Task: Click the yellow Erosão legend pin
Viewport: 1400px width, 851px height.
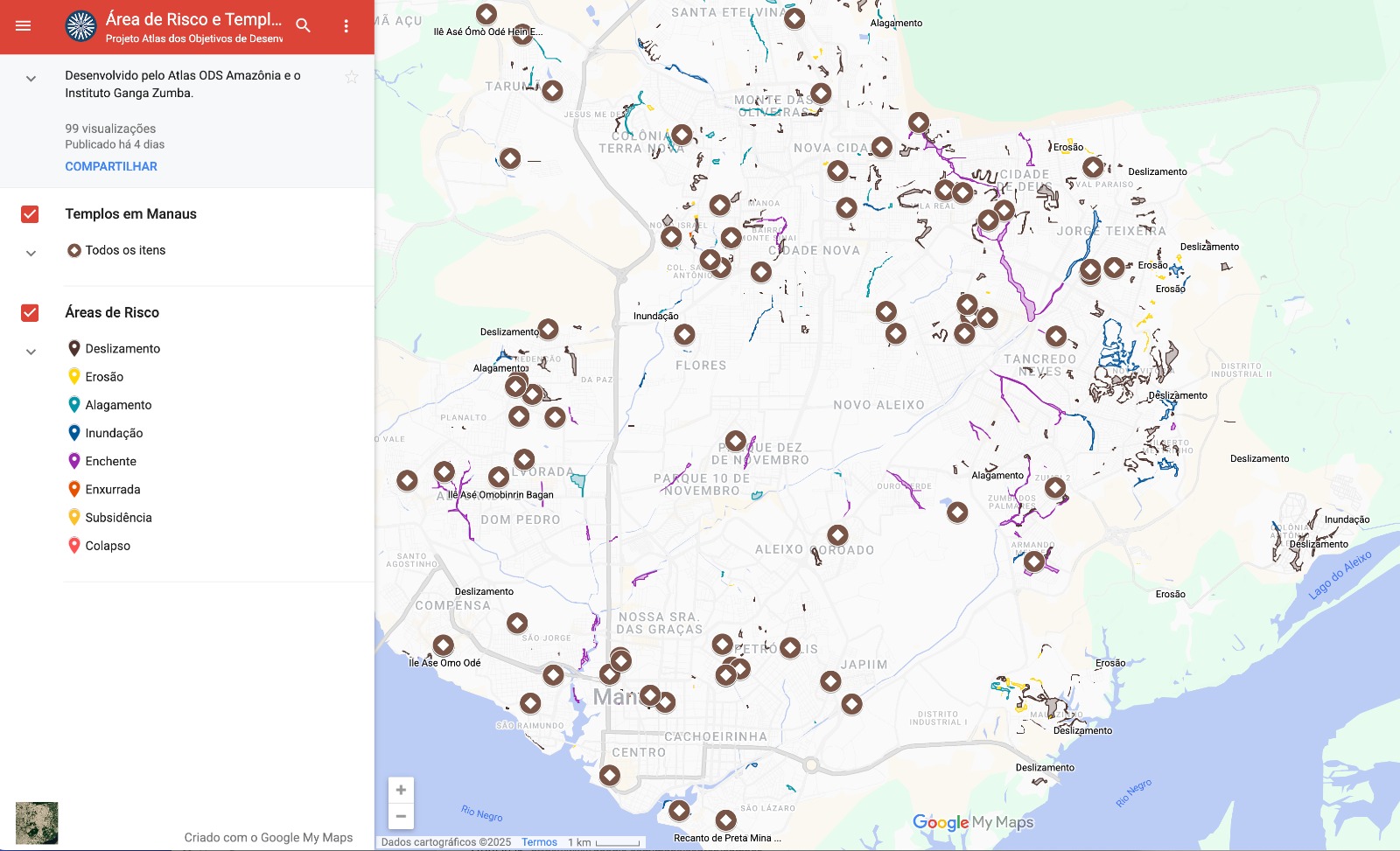Action: click(x=74, y=377)
